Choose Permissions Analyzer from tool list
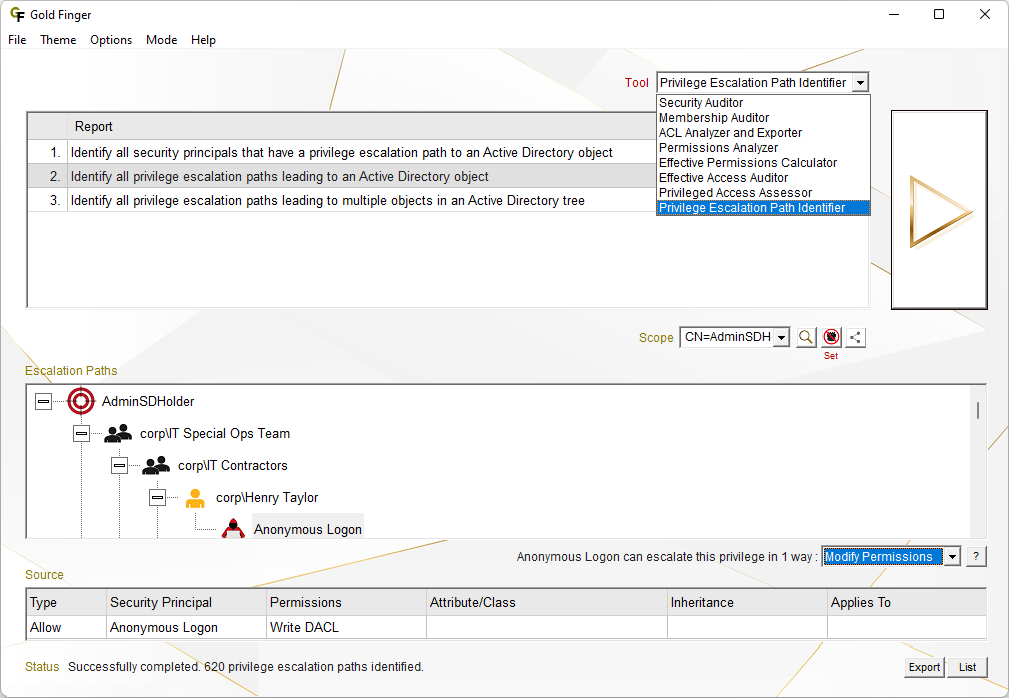 click(x=763, y=147)
